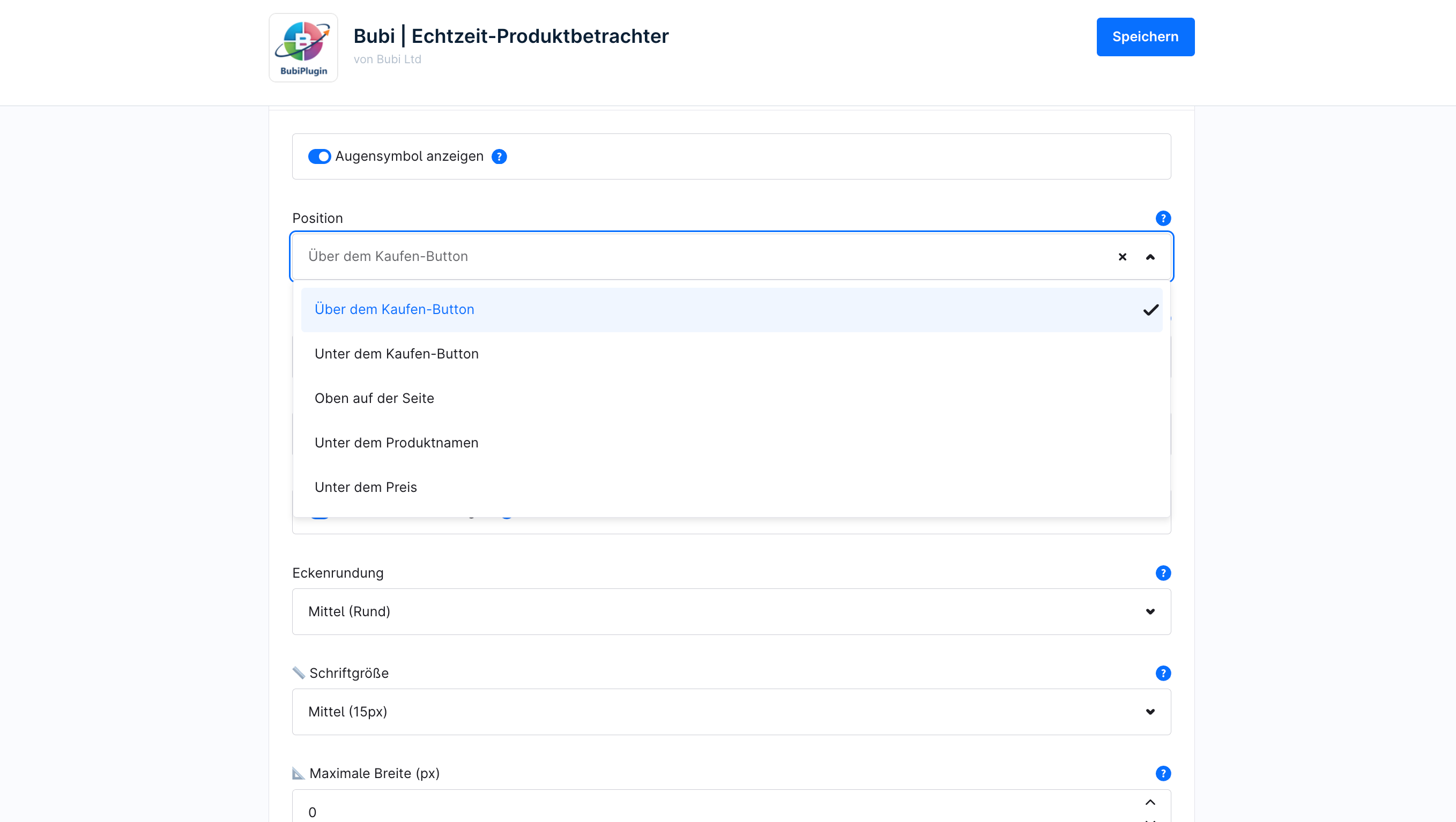This screenshot has height=822, width=1456.
Task: Increase Maximale Breite with up stepper arrow
Action: pos(1150,802)
